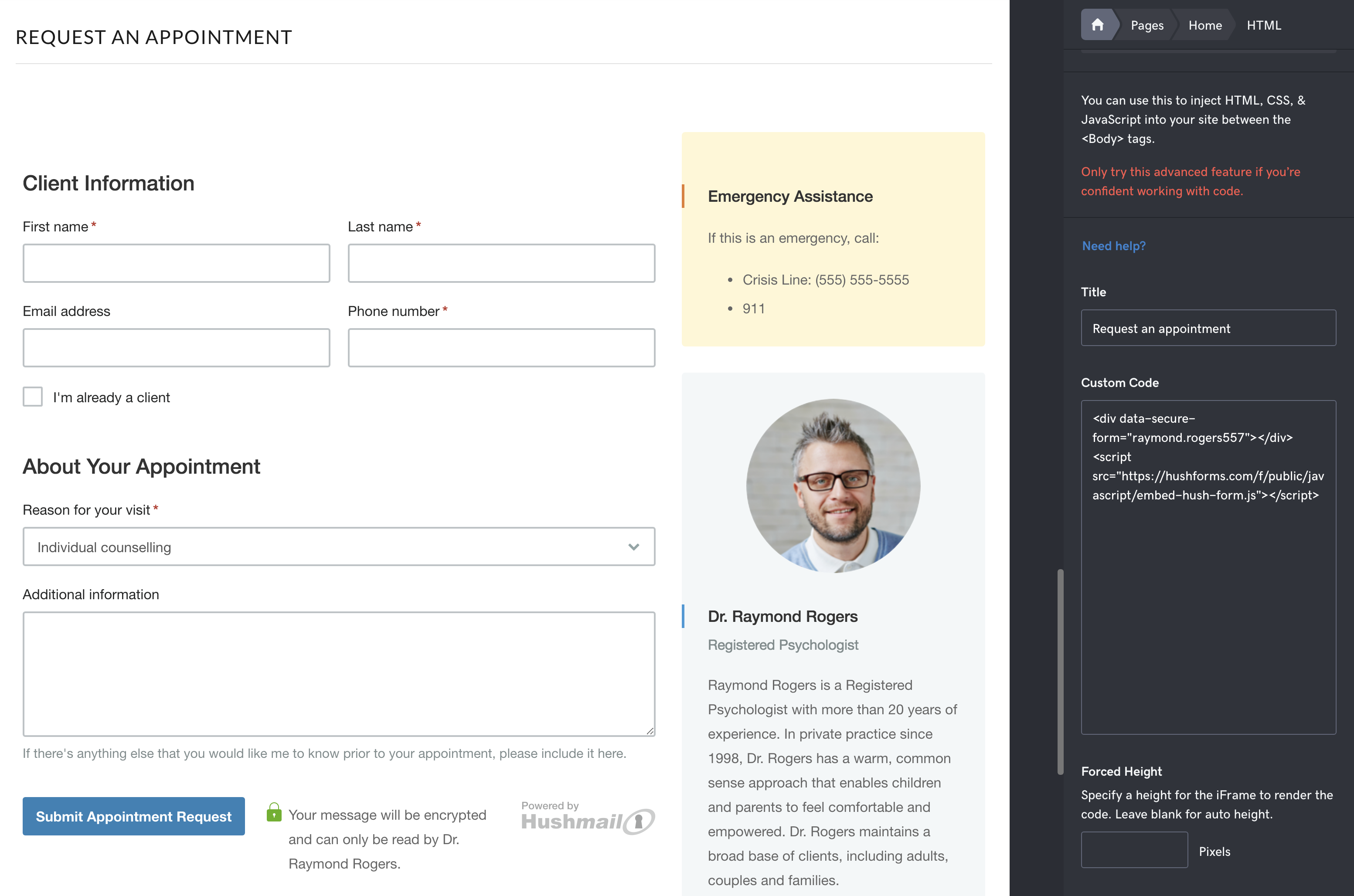
Task: Click the home icon in the breadcrumb bar
Action: (1098, 24)
